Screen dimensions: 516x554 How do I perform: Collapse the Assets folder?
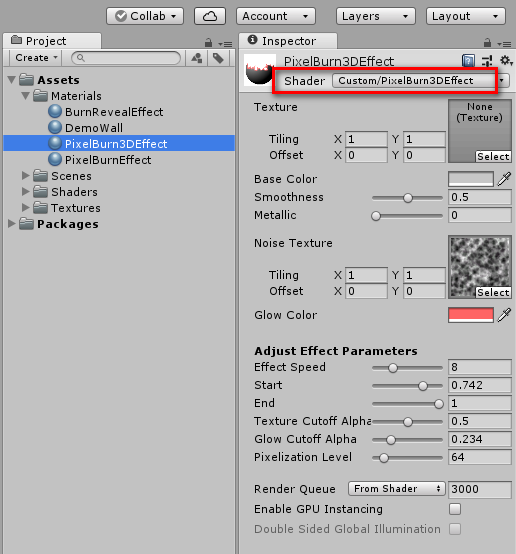click(12, 80)
